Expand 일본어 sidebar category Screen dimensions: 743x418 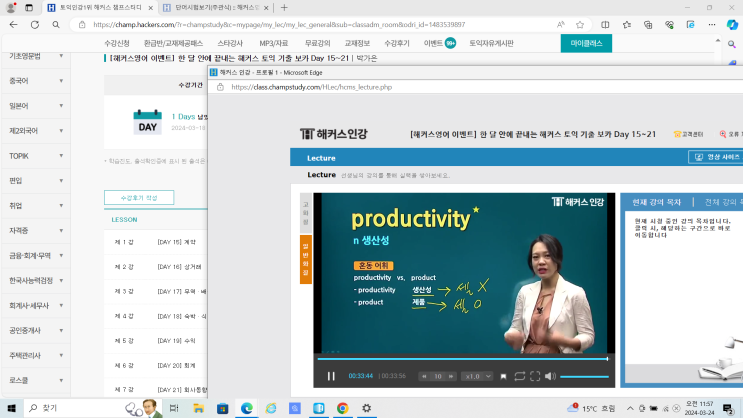click(x=36, y=106)
